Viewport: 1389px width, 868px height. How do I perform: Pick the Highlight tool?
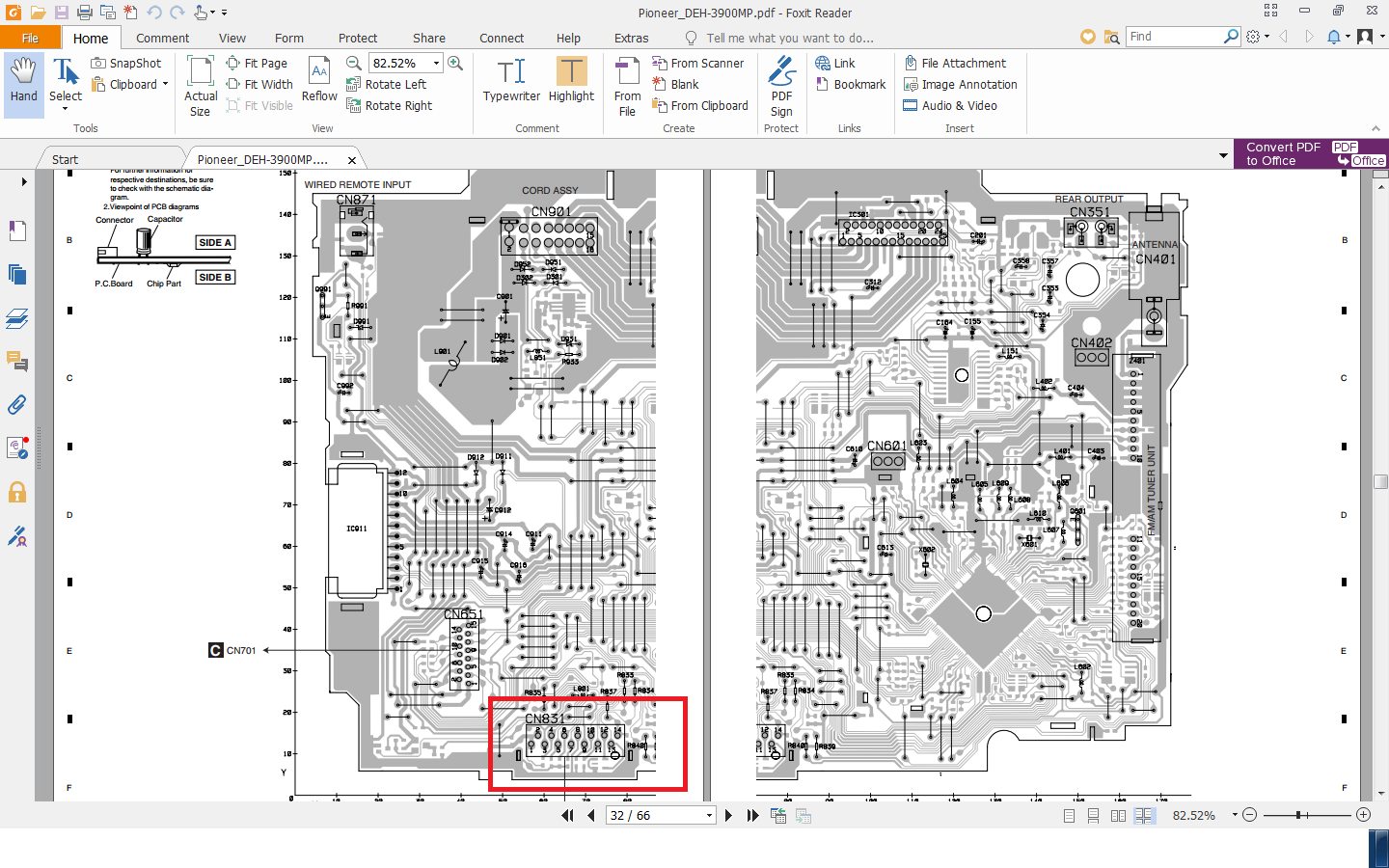[x=571, y=80]
